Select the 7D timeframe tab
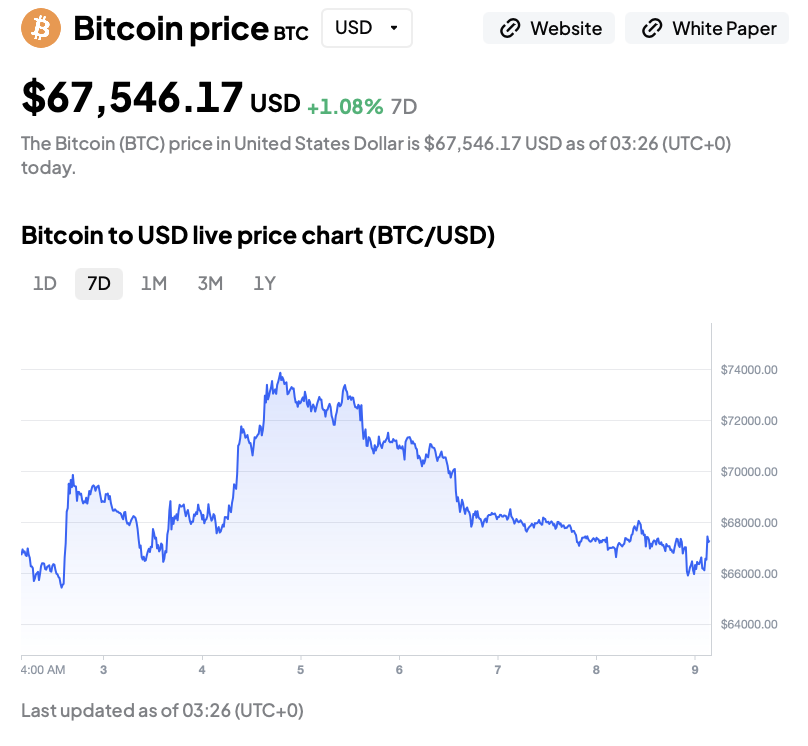808x746 pixels. 99,283
